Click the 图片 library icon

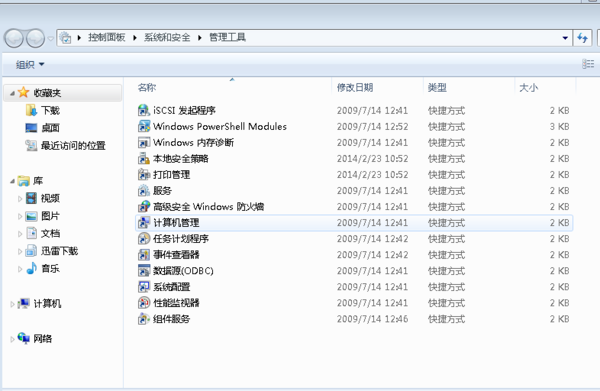31,216
